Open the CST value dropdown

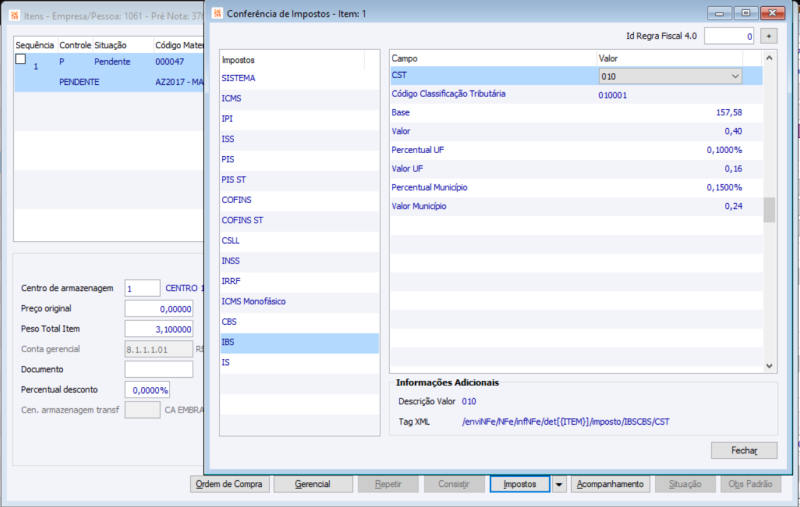tap(735, 77)
